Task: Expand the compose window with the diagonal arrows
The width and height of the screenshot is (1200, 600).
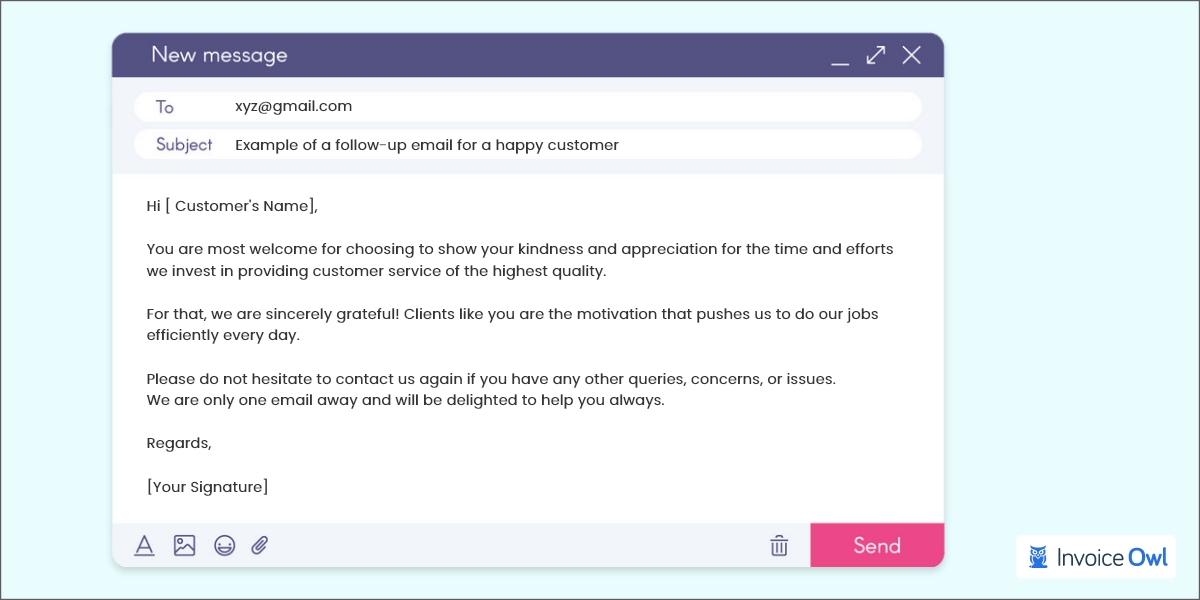Action: click(875, 56)
